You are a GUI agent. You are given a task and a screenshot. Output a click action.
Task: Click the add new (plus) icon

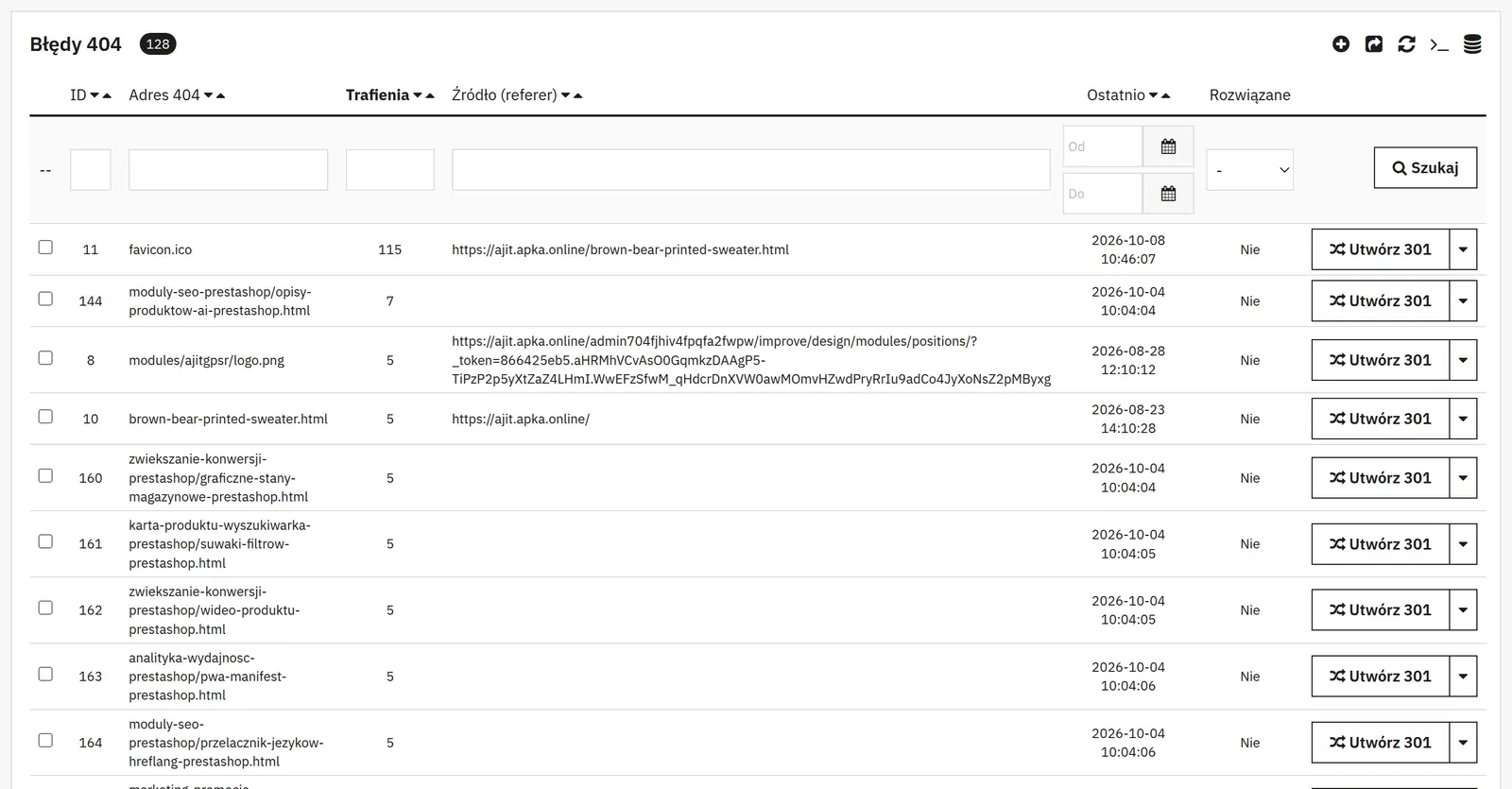(x=1341, y=44)
